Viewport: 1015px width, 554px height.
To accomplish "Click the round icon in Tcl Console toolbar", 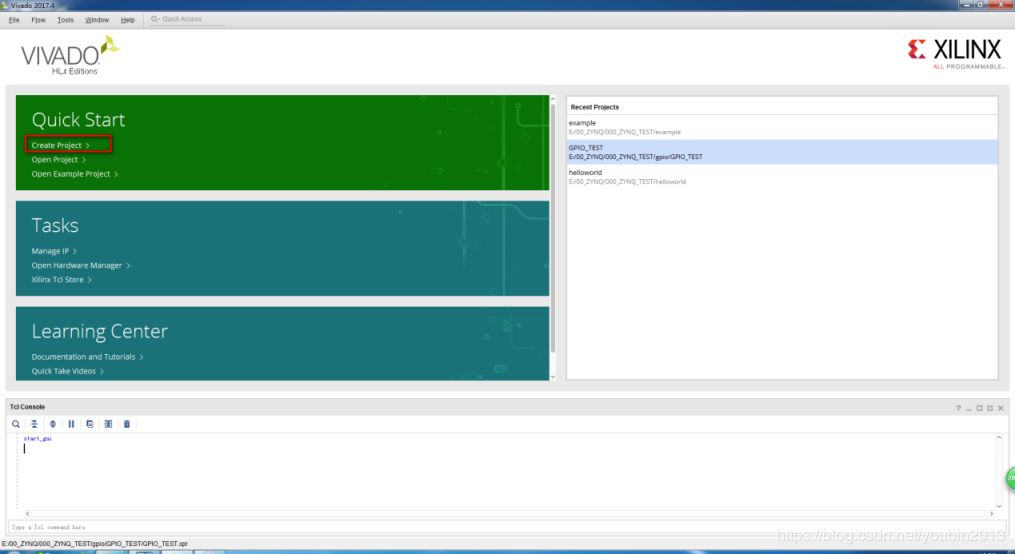I will (52, 424).
